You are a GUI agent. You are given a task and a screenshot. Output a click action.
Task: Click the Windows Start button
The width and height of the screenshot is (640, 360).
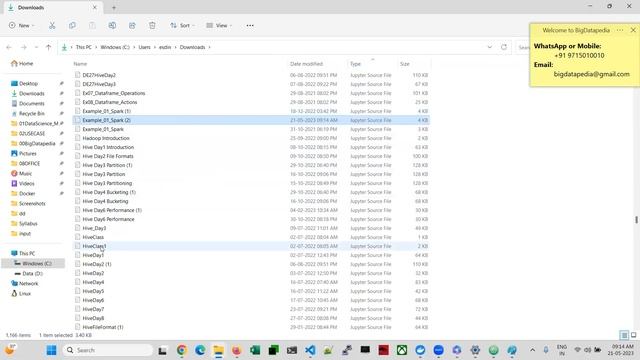click(x=51, y=350)
